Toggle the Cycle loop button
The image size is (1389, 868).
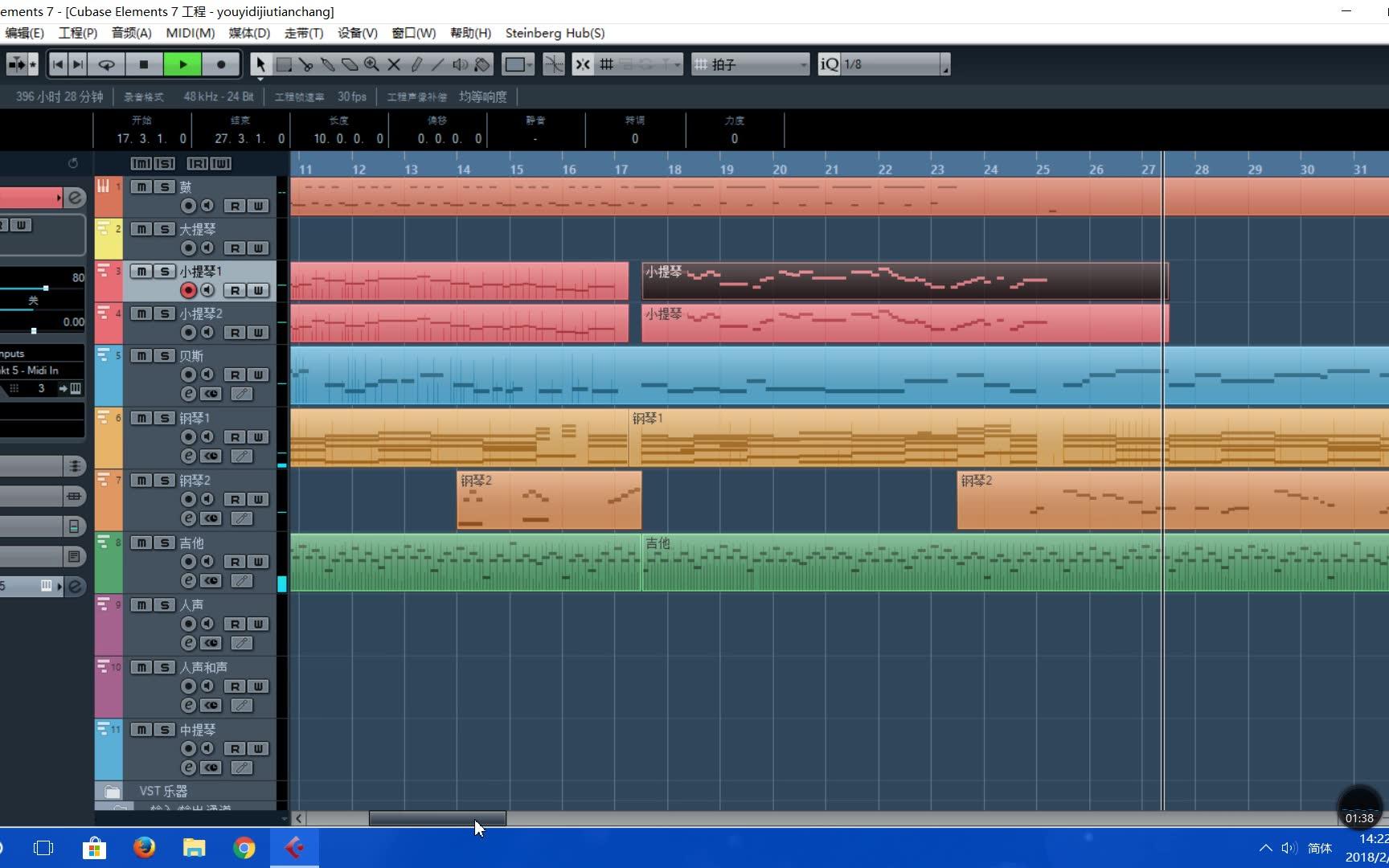point(106,64)
